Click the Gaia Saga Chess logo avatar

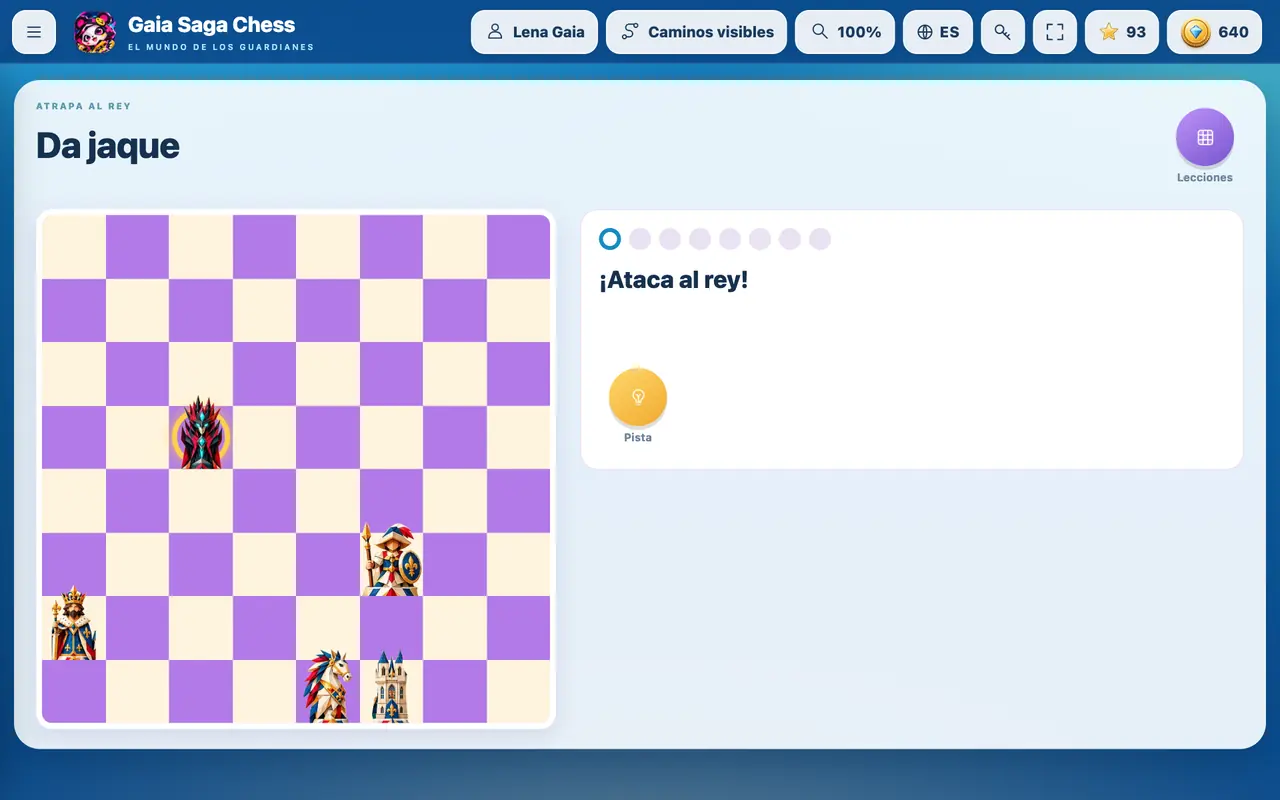[x=95, y=32]
